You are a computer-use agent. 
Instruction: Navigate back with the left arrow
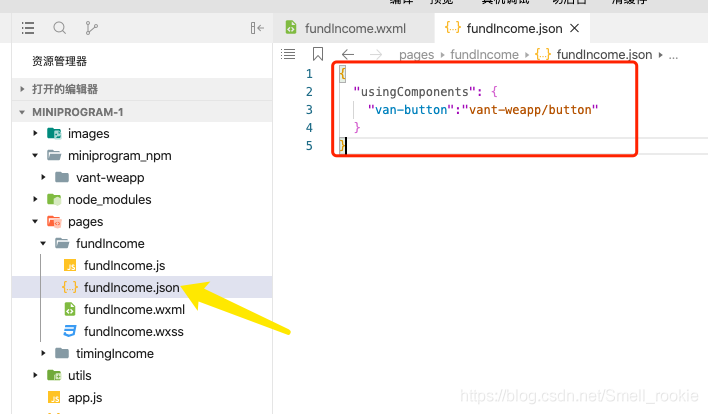click(348, 54)
